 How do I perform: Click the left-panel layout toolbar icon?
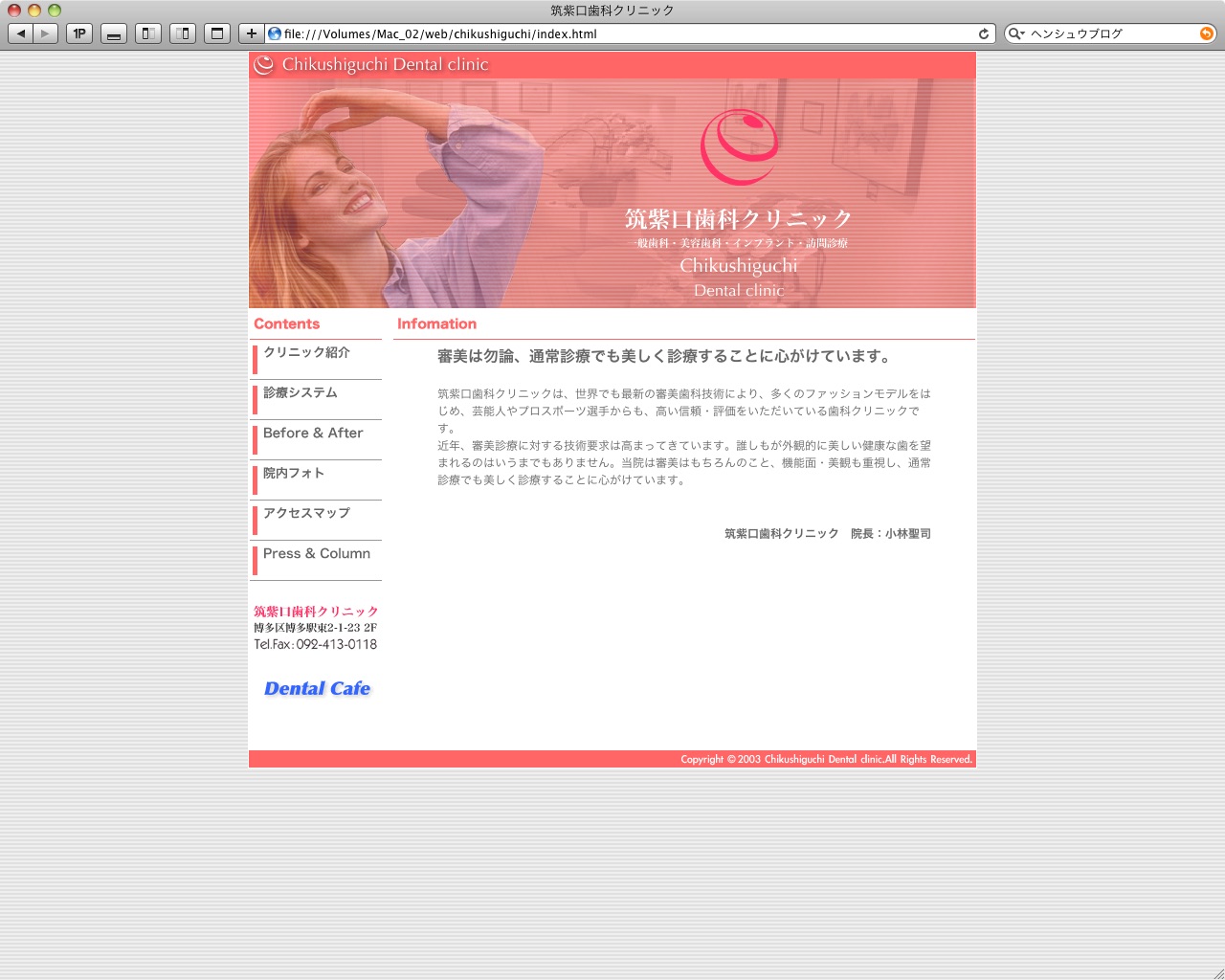pyautogui.click(x=148, y=33)
